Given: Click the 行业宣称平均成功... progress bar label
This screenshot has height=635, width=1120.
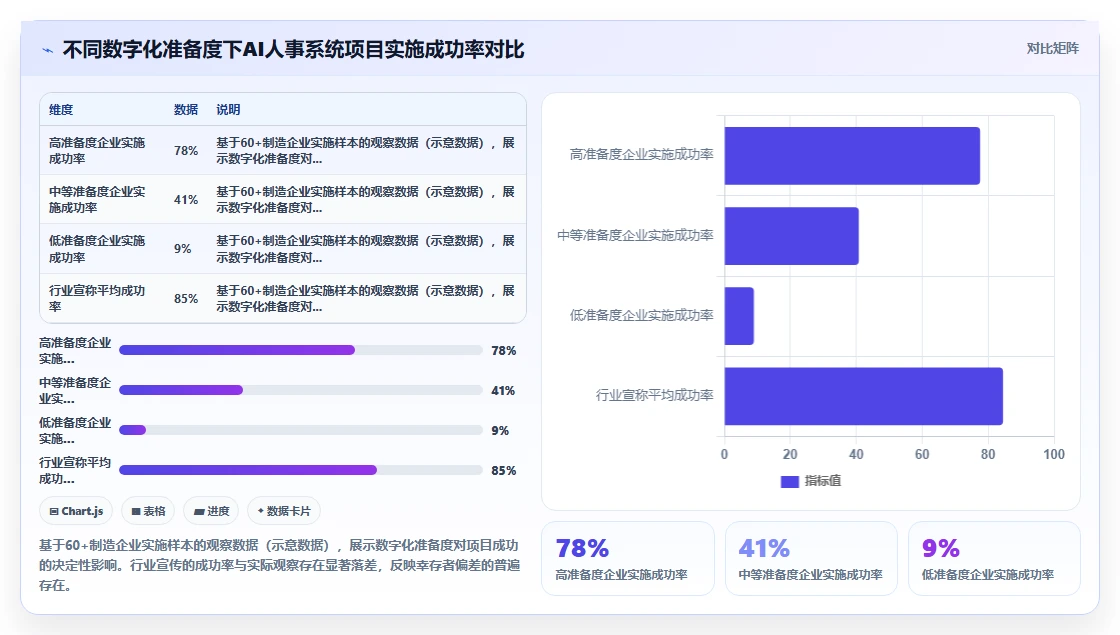Looking at the screenshot, I should tap(75, 471).
